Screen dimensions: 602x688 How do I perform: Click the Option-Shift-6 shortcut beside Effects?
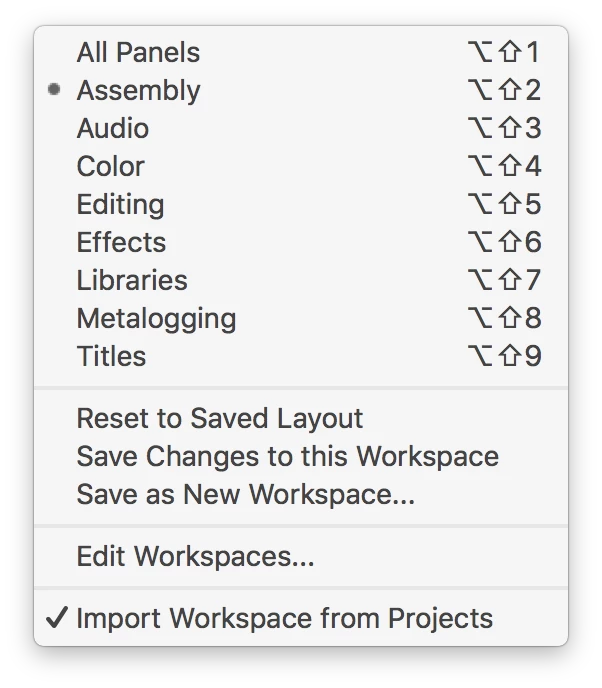coord(504,243)
